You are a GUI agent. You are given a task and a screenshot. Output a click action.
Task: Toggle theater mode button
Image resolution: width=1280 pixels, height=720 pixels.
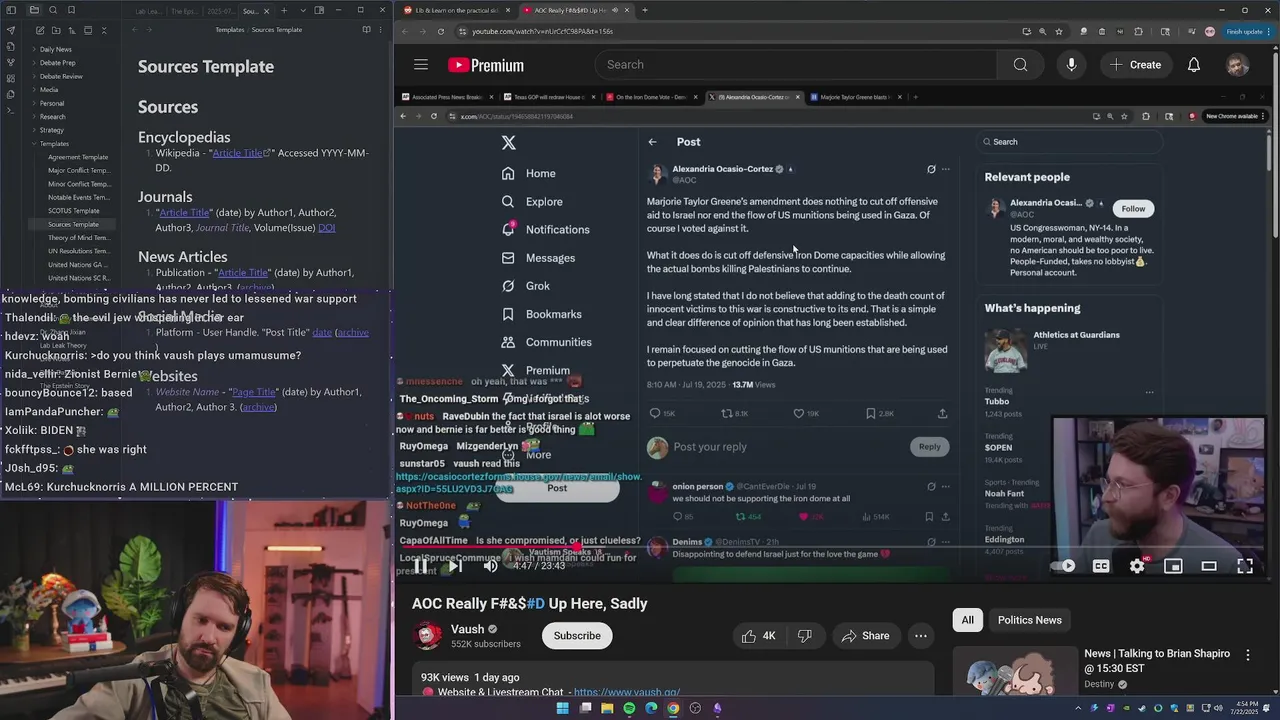[1209, 566]
